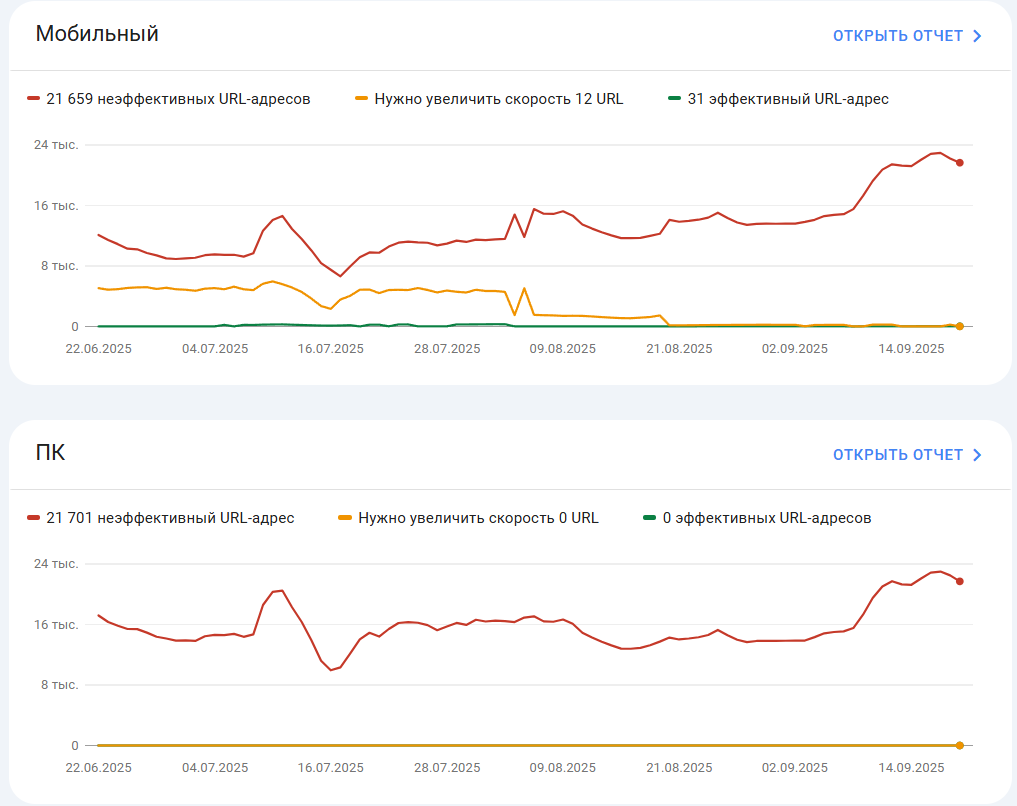
Task: Click orange endpoint dot on ПК chart
Action: 959,745
